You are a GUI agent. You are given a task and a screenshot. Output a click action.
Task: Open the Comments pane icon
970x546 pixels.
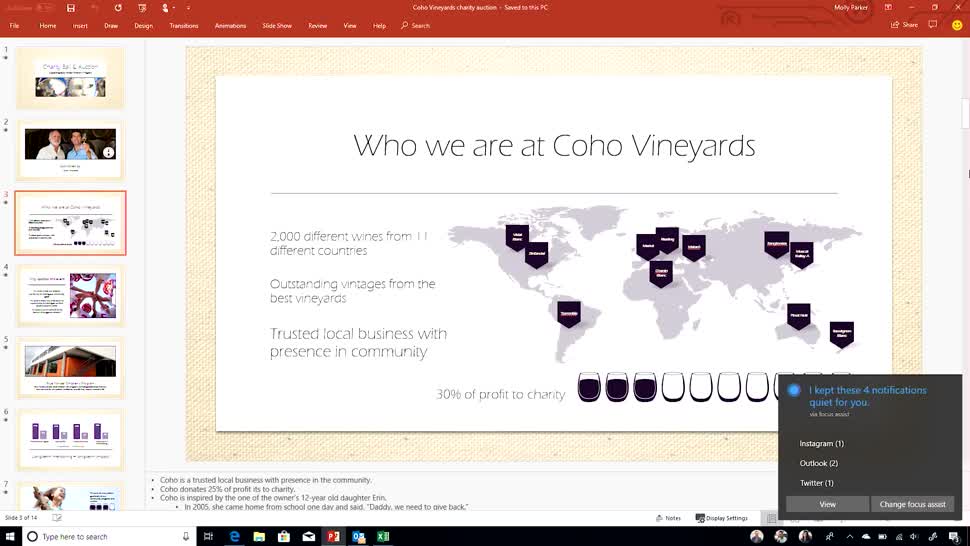click(933, 25)
